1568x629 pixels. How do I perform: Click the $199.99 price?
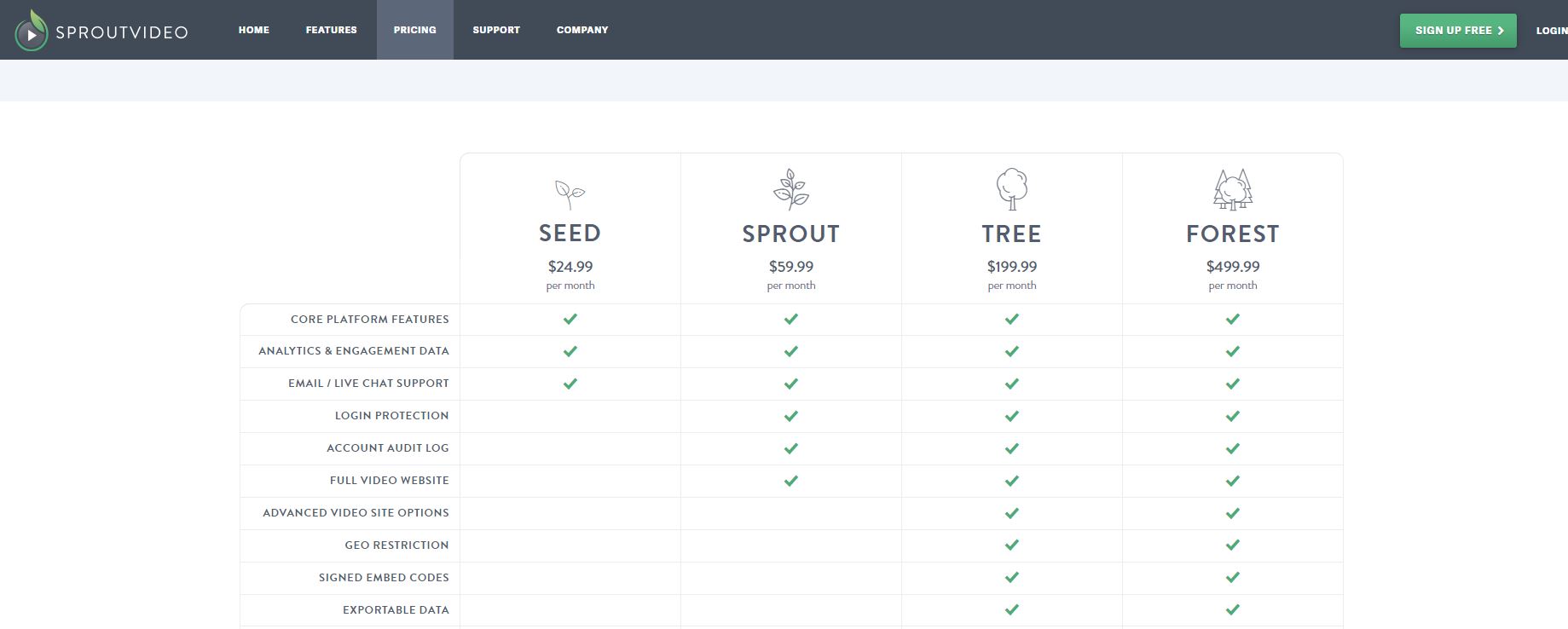click(x=1012, y=267)
